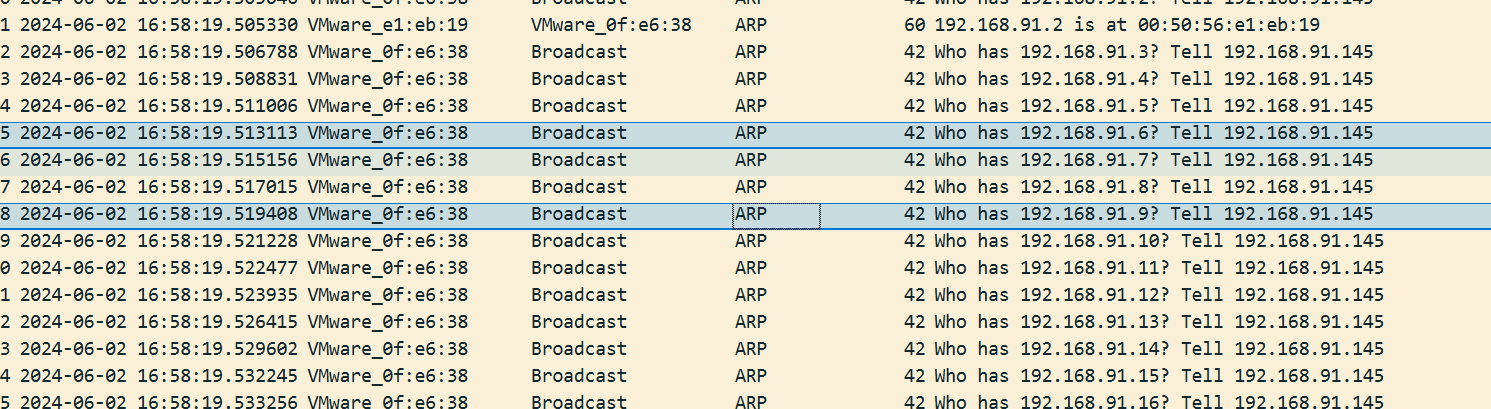Click source VMware_0f:e6:38 in the 192.168.91.8 row
The image size is (1491, 409).
[x=388, y=187]
